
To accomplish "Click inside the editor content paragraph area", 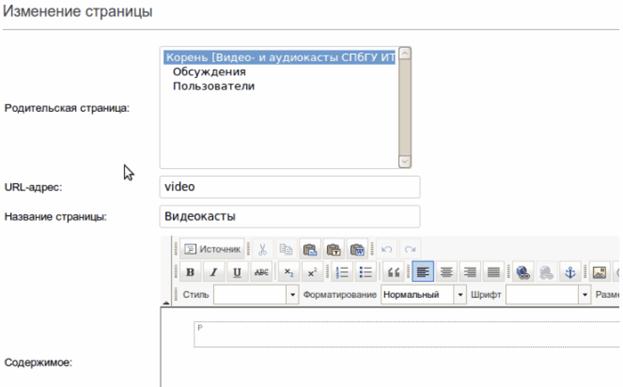I will pyautogui.click(x=407, y=334).
